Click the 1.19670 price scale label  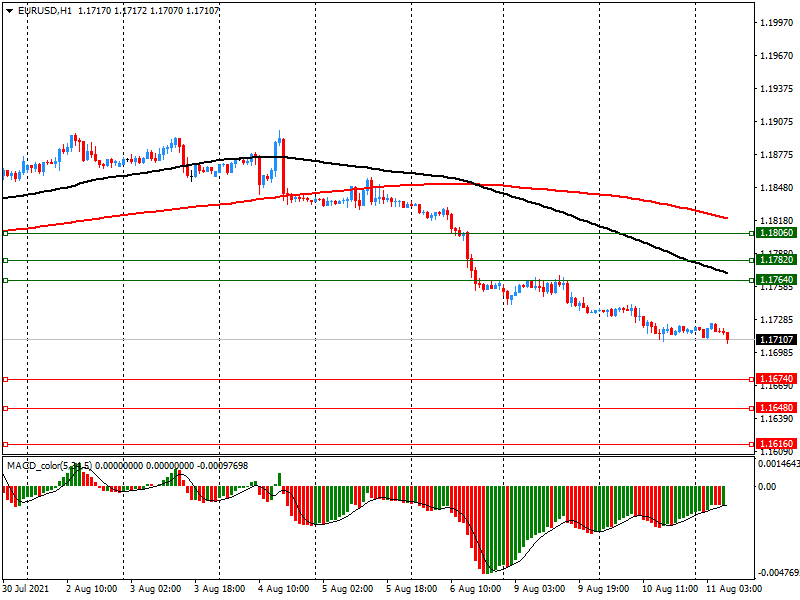777,56
